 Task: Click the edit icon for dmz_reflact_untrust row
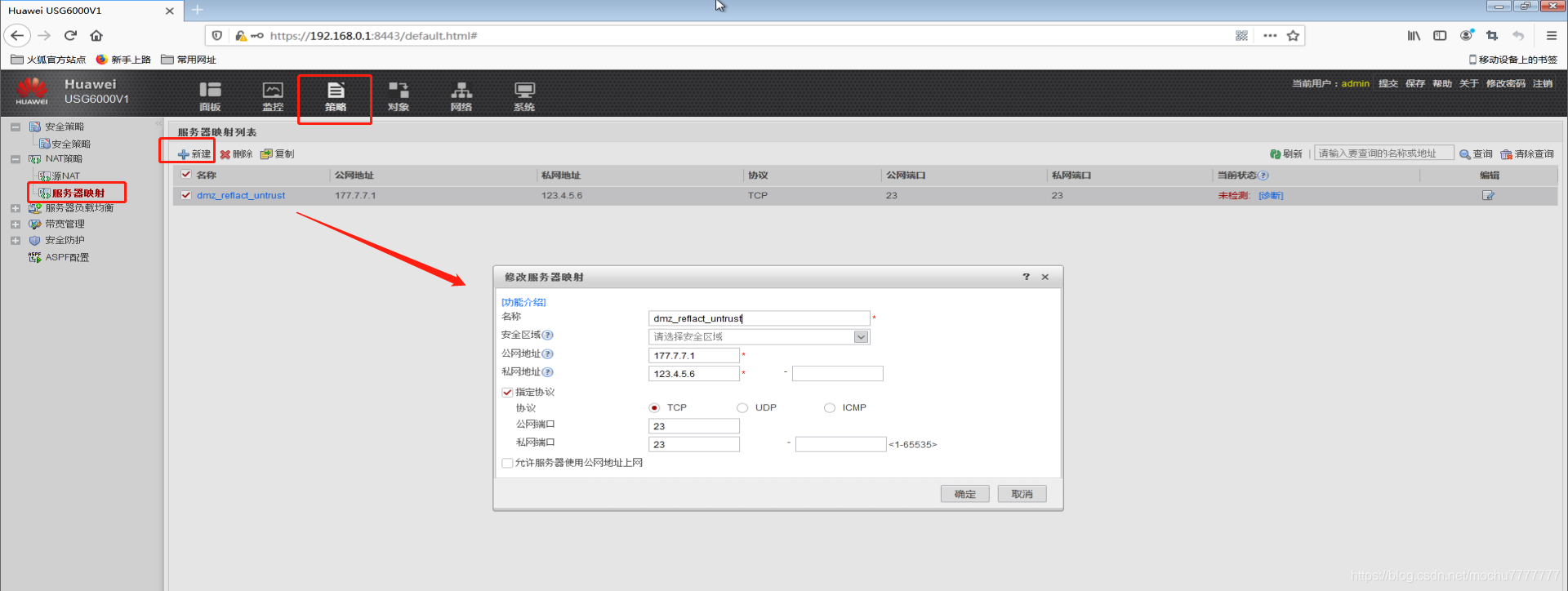(x=1488, y=195)
